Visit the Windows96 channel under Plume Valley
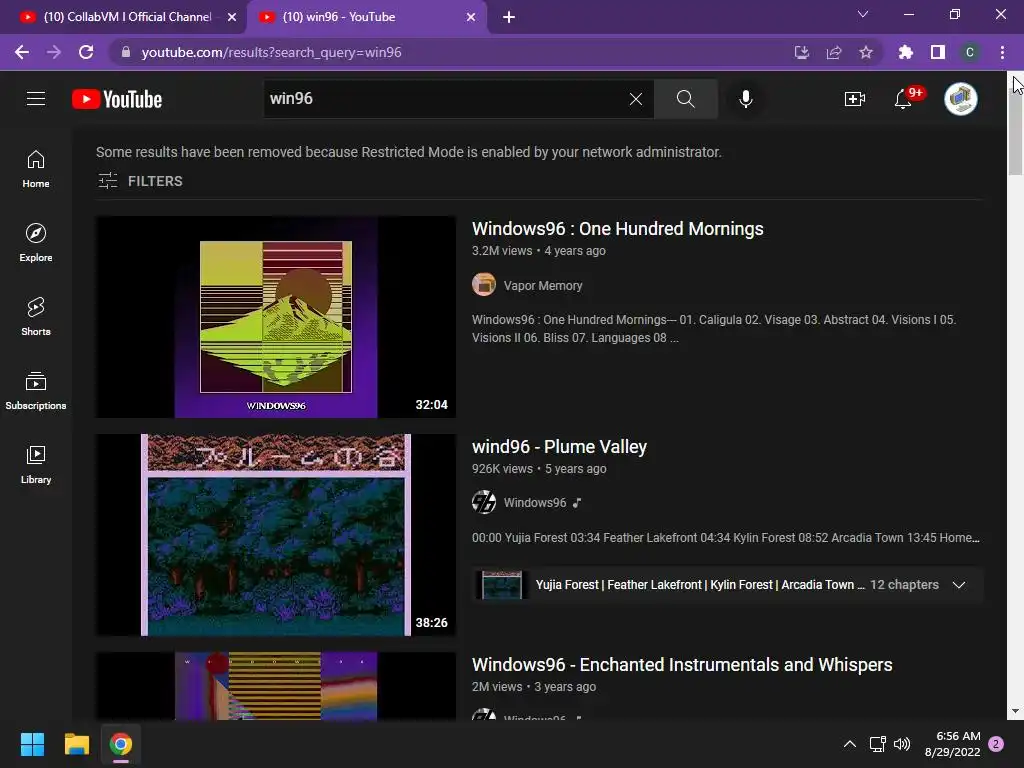Viewport: 1024px width, 768px height. click(x=535, y=503)
